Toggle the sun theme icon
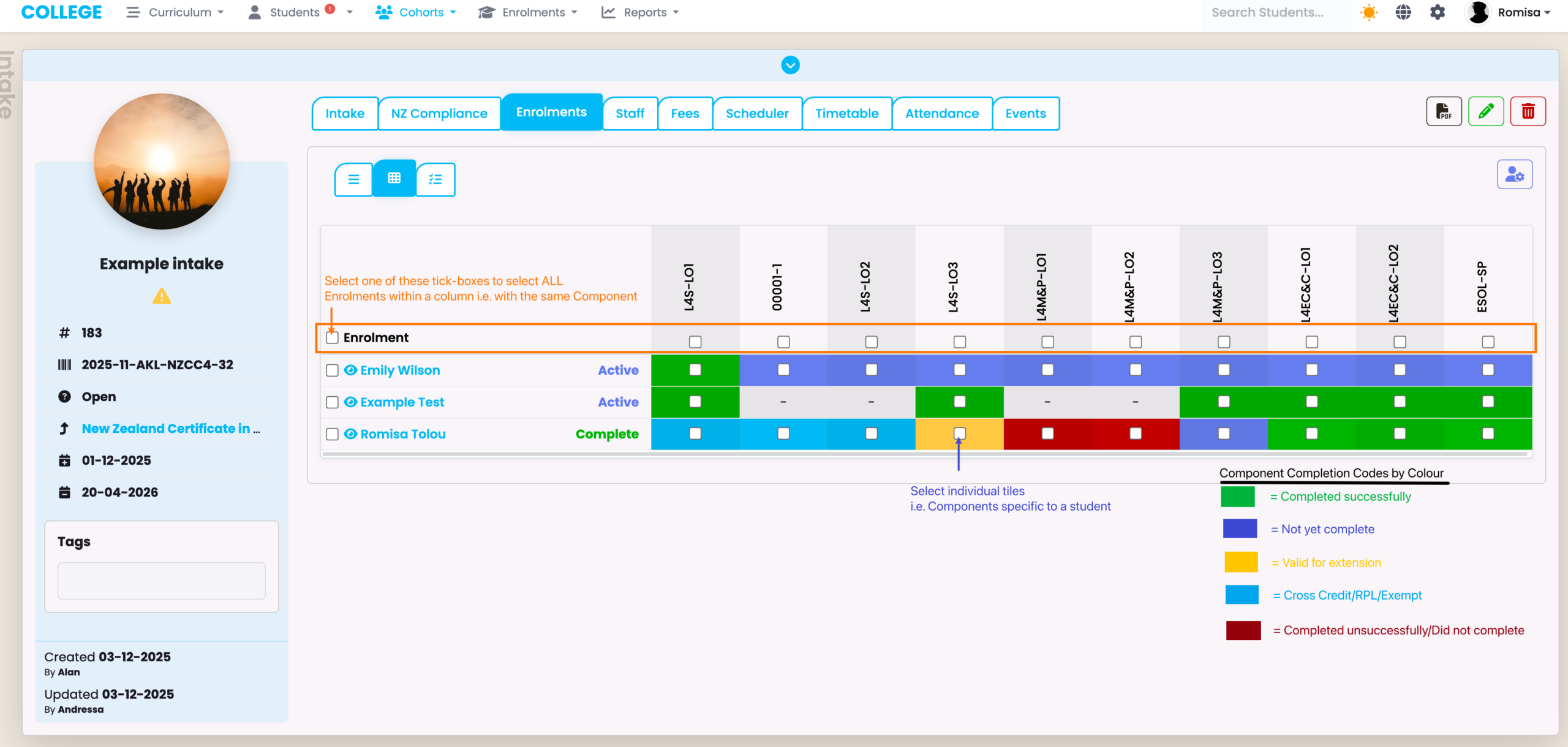This screenshot has width=1568, height=747. point(1369,12)
